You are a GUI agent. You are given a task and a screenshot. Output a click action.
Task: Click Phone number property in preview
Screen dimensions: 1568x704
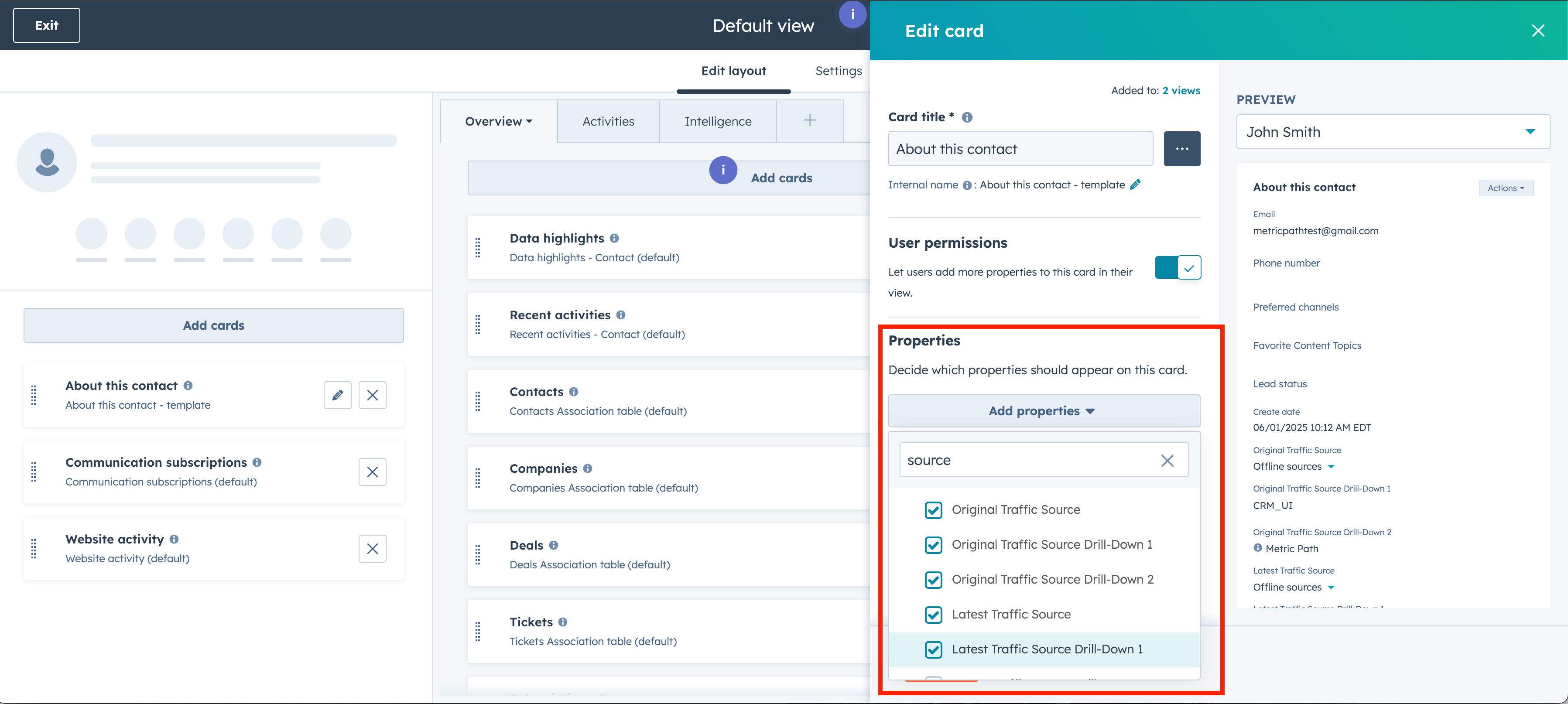point(1286,263)
